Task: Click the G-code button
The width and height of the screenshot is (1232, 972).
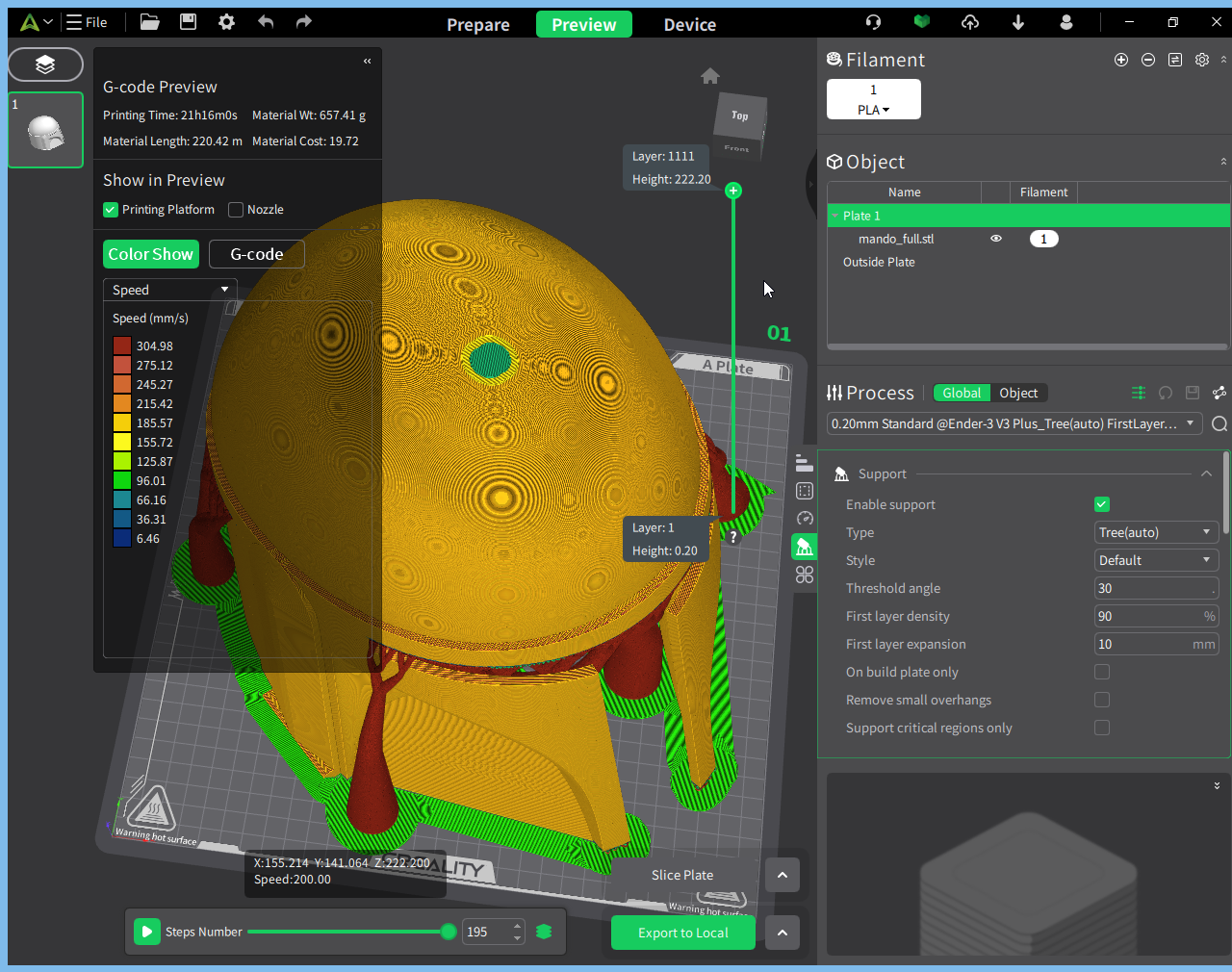Action: pos(257,254)
